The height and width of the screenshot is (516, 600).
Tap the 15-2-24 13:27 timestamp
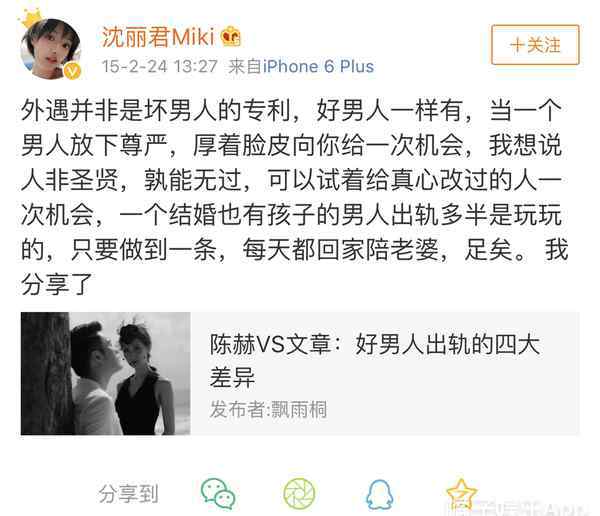coord(159,67)
